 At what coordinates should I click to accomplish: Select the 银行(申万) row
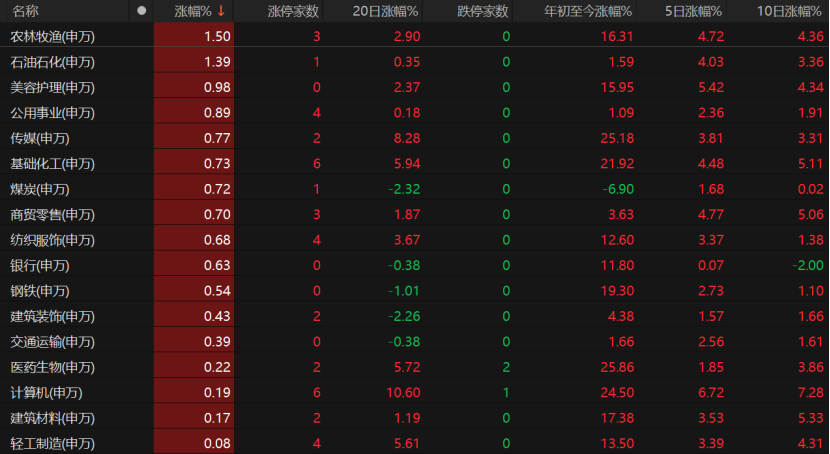[x=415, y=265]
